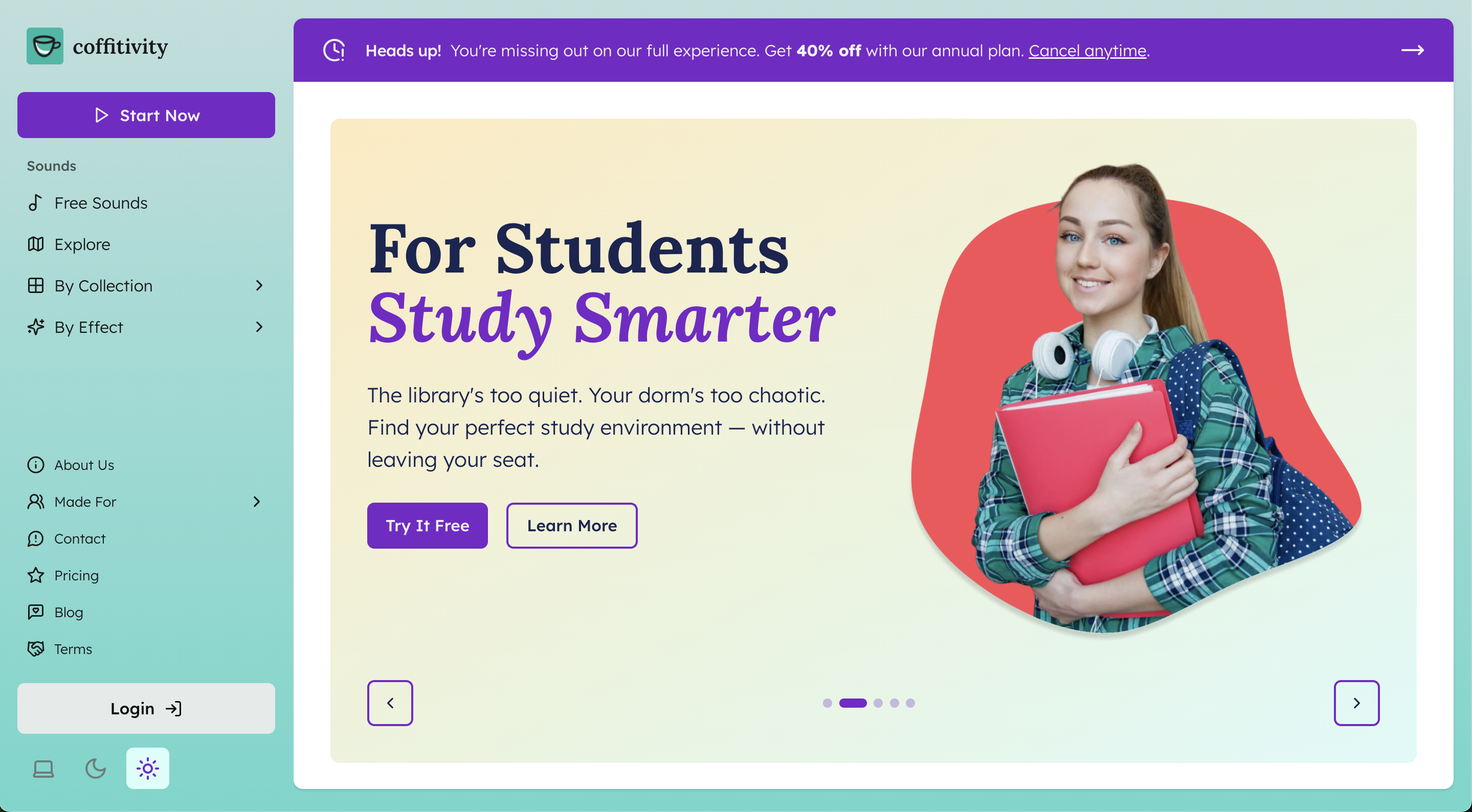1472x812 pixels.
Task: Click the map icon beside Explore
Action: [35, 244]
